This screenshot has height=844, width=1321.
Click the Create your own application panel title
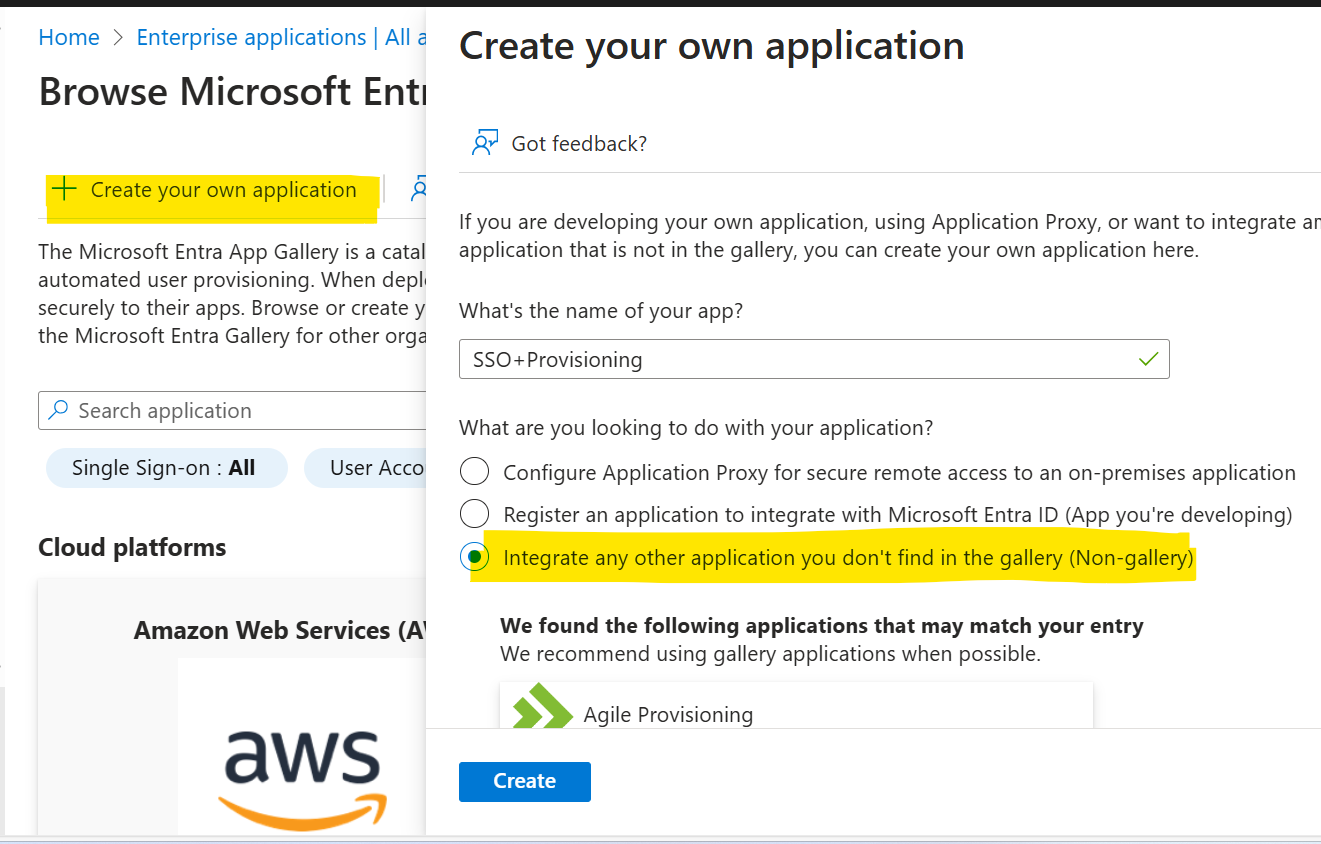[x=711, y=46]
